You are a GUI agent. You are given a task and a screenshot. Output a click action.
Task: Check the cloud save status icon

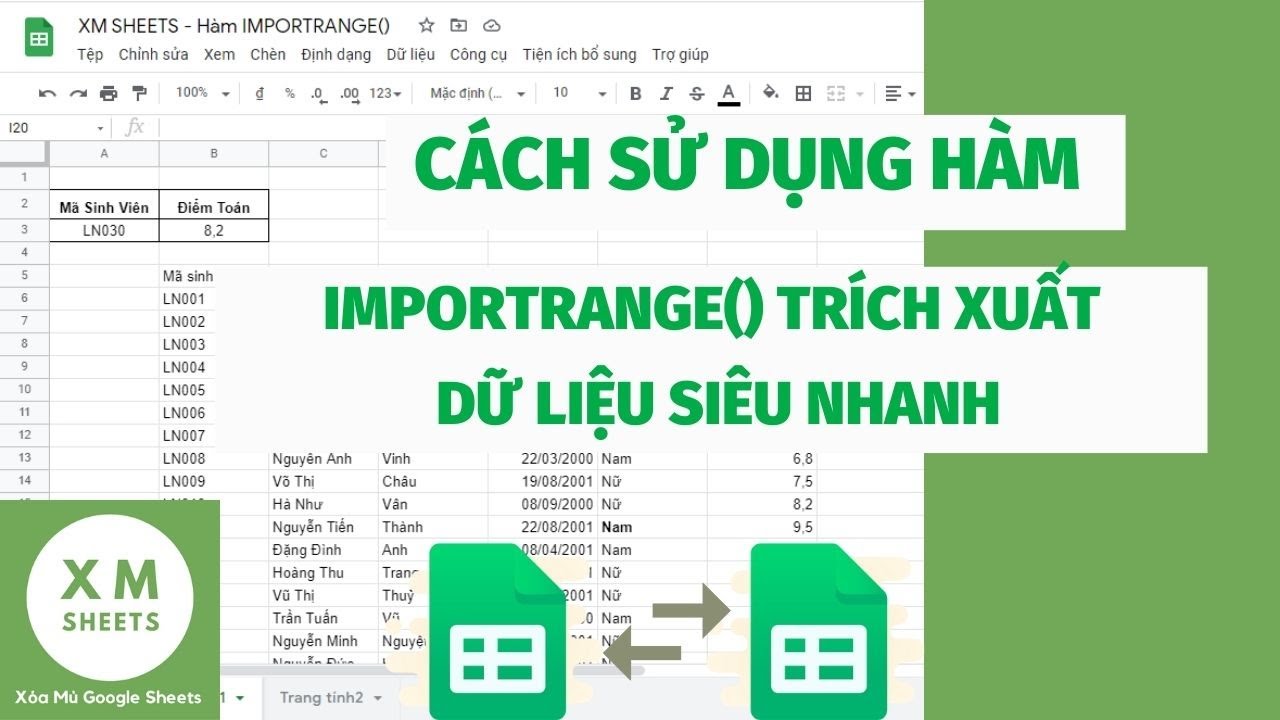[491, 26]
